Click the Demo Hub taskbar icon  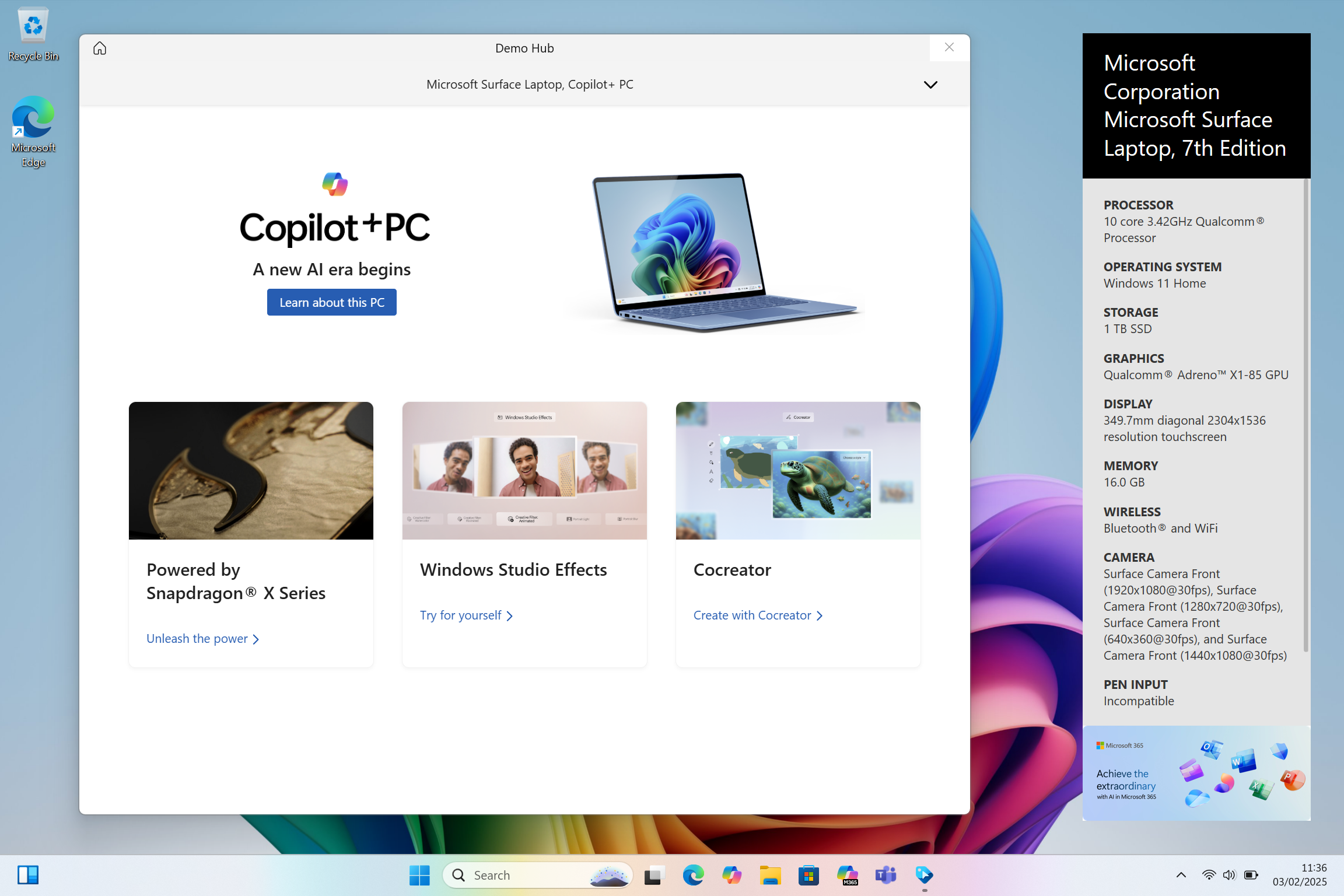tap(924, 875)
